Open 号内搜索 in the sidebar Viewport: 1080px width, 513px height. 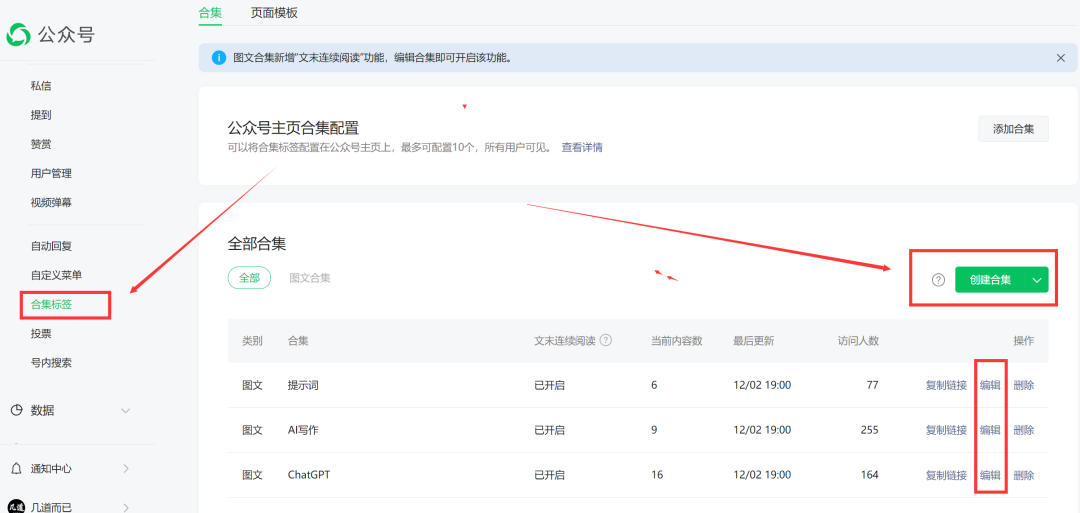(x=52, y=362)
